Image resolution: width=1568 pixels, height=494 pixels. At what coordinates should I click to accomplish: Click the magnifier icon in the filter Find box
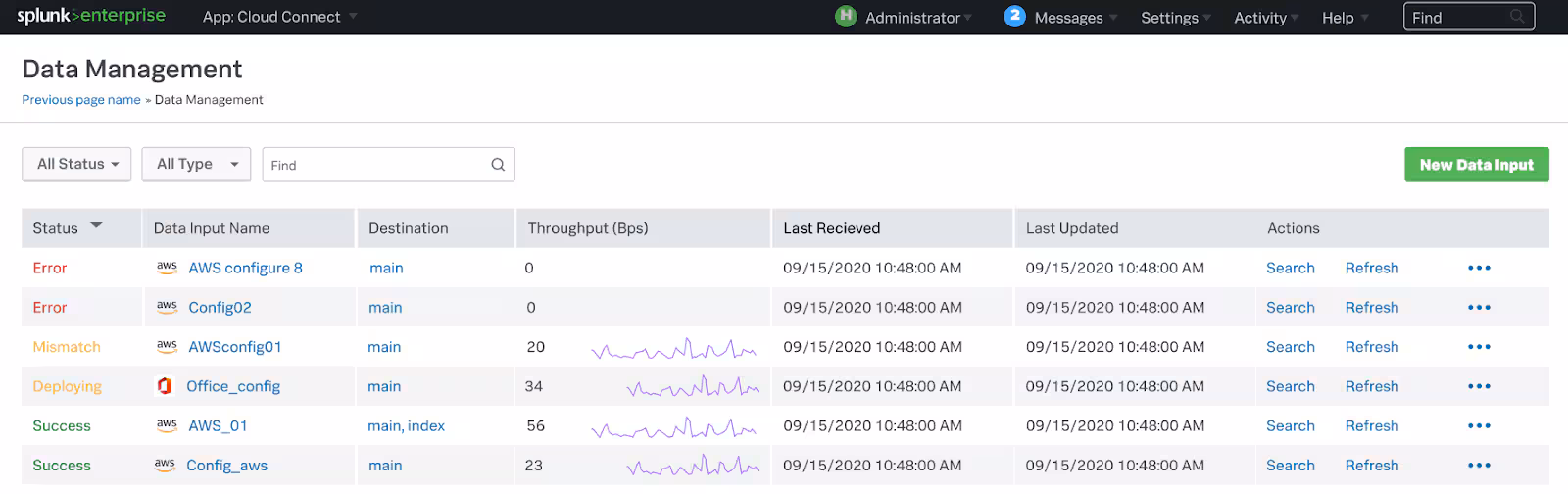498,165
